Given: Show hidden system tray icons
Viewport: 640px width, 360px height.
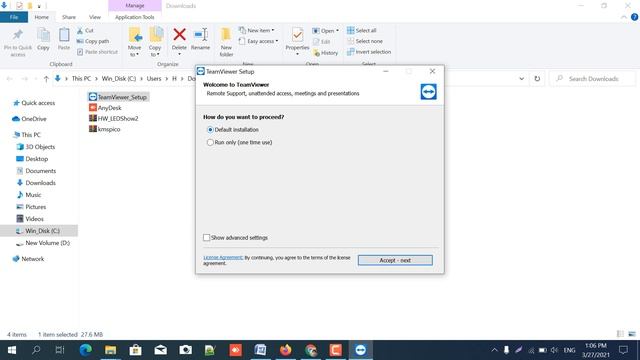Looking at the screenshot, I should click(x=494, y=350).
